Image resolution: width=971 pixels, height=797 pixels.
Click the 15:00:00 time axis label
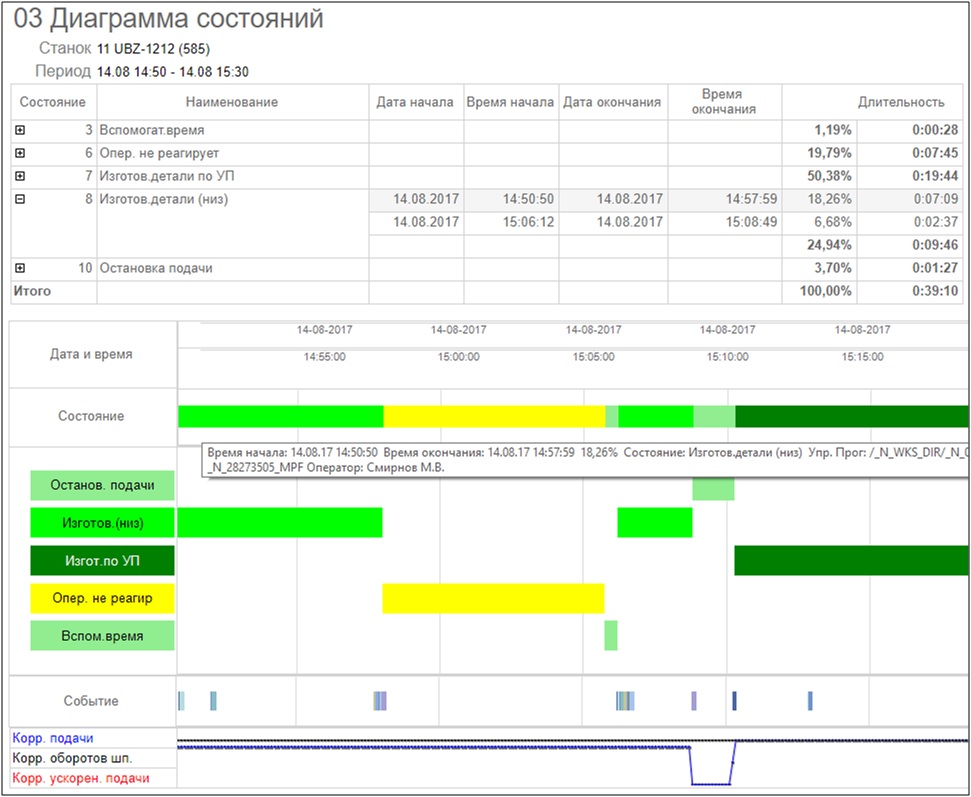coord(459,357)
